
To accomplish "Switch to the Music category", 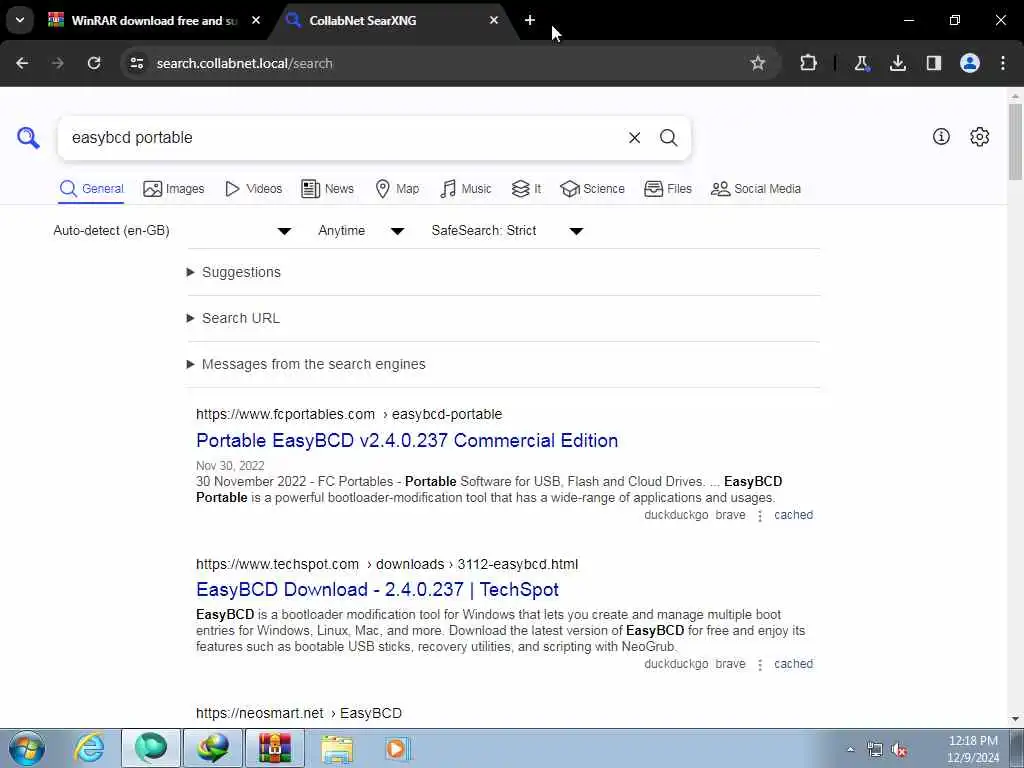I will (x=466, y=189).
